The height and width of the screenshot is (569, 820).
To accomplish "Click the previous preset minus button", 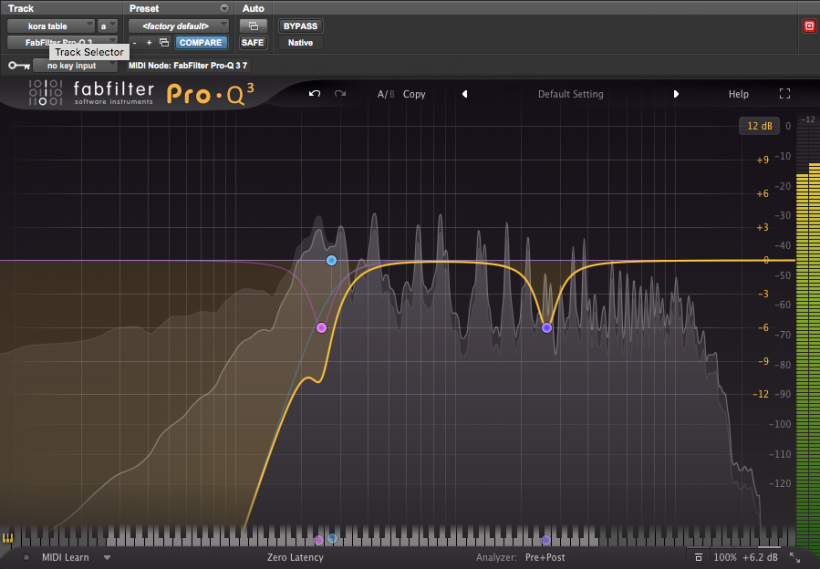I will (x=135, y=42).
